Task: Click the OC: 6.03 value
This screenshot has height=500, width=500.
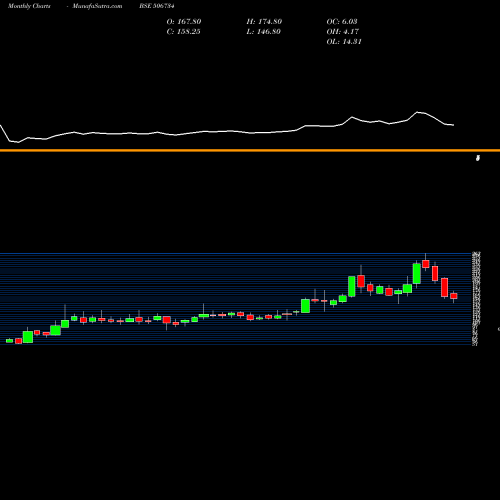Action: [x=342, y=22]
